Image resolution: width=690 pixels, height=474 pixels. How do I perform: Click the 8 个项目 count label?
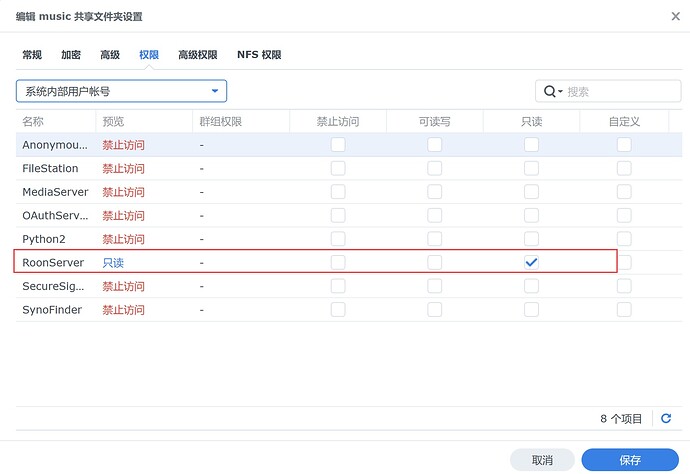pos(621,419)
